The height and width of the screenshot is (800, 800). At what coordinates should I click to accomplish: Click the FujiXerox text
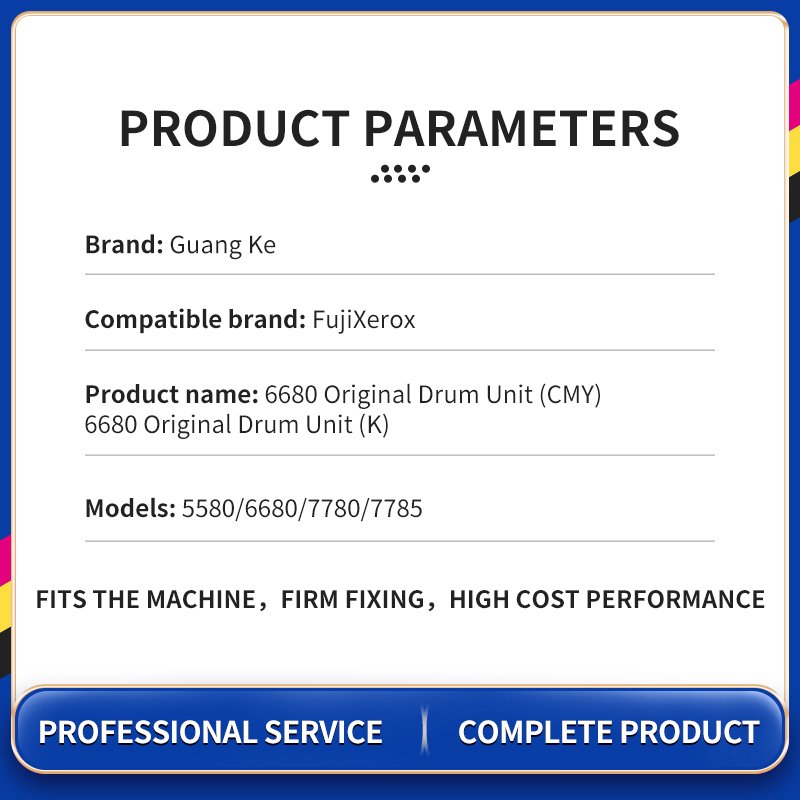[x=364, y=320]
